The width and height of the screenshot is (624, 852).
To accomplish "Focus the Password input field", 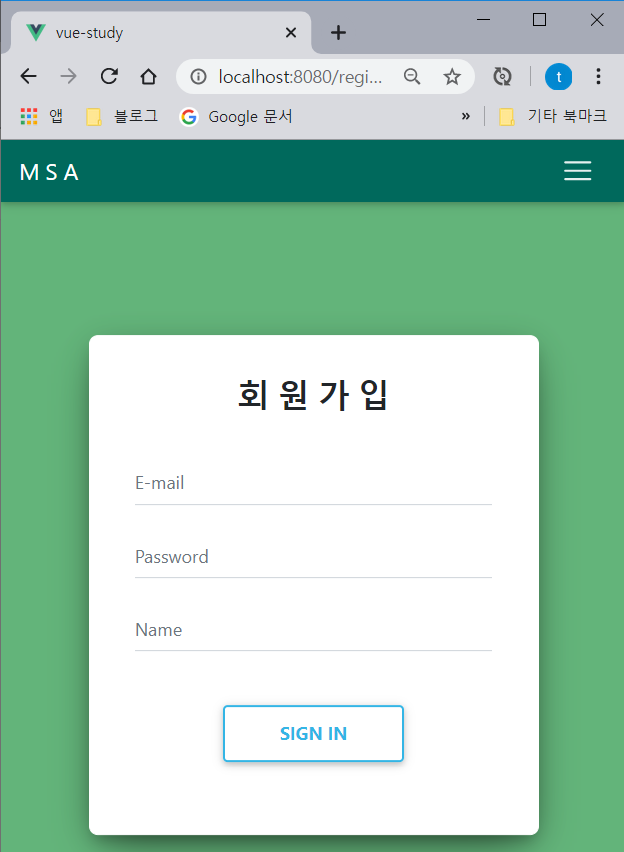I will pos(313,557).
